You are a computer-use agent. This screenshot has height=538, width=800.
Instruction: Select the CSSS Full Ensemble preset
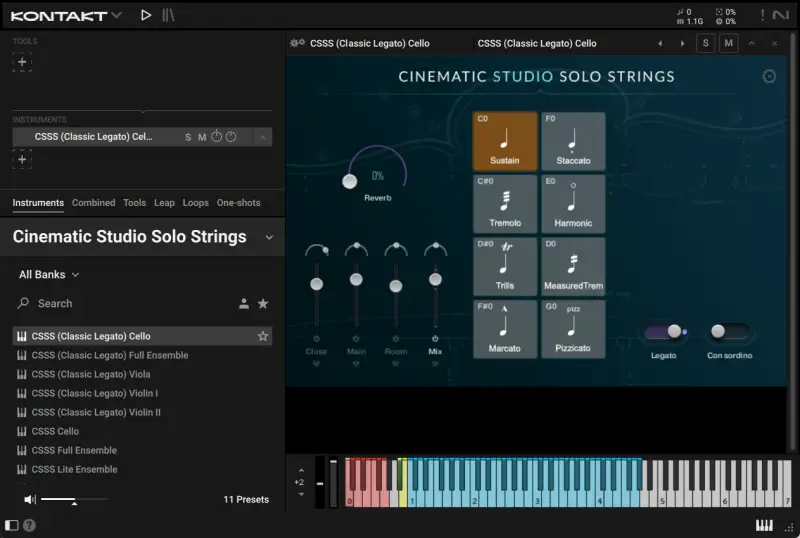point(142,450)
